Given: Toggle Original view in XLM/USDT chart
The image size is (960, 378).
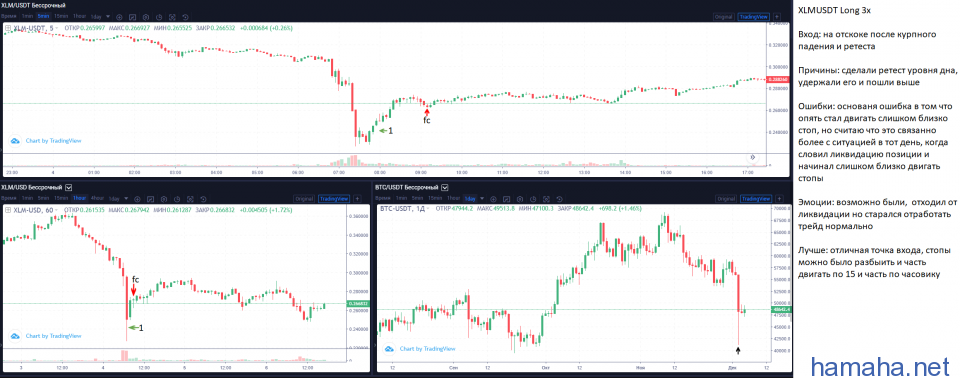Looking at the screenshot, I should tap(724, 17).
